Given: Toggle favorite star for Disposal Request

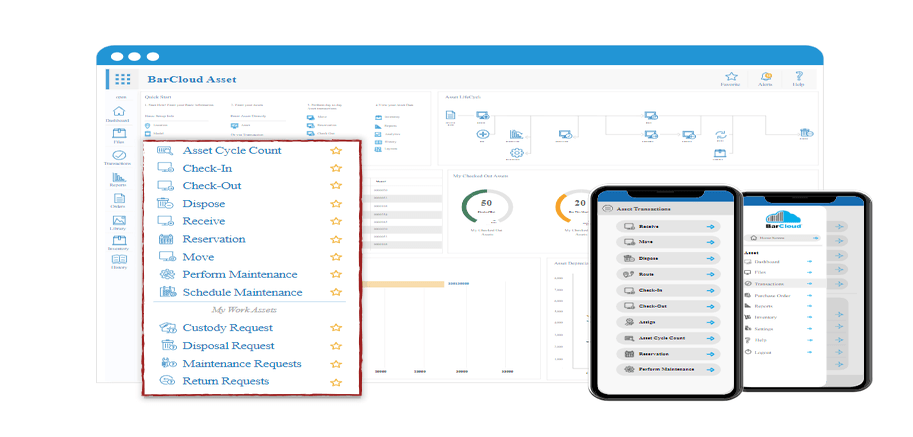Looking at the screenshot, I should [x=335, y=346].
